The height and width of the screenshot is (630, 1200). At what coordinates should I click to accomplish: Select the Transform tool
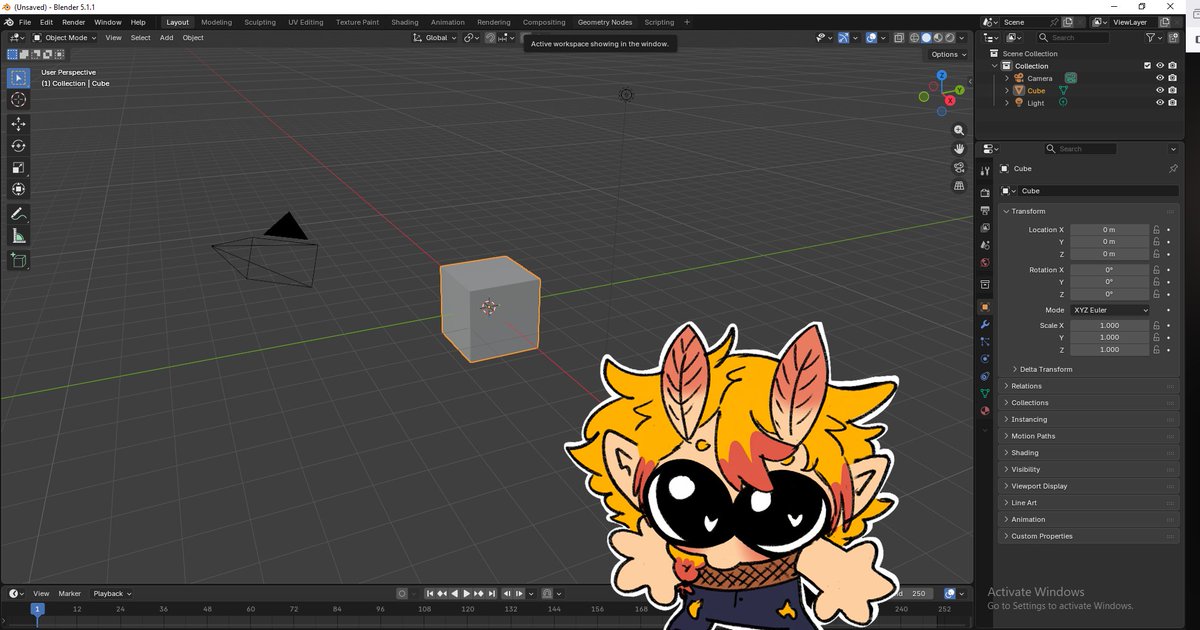18,190
